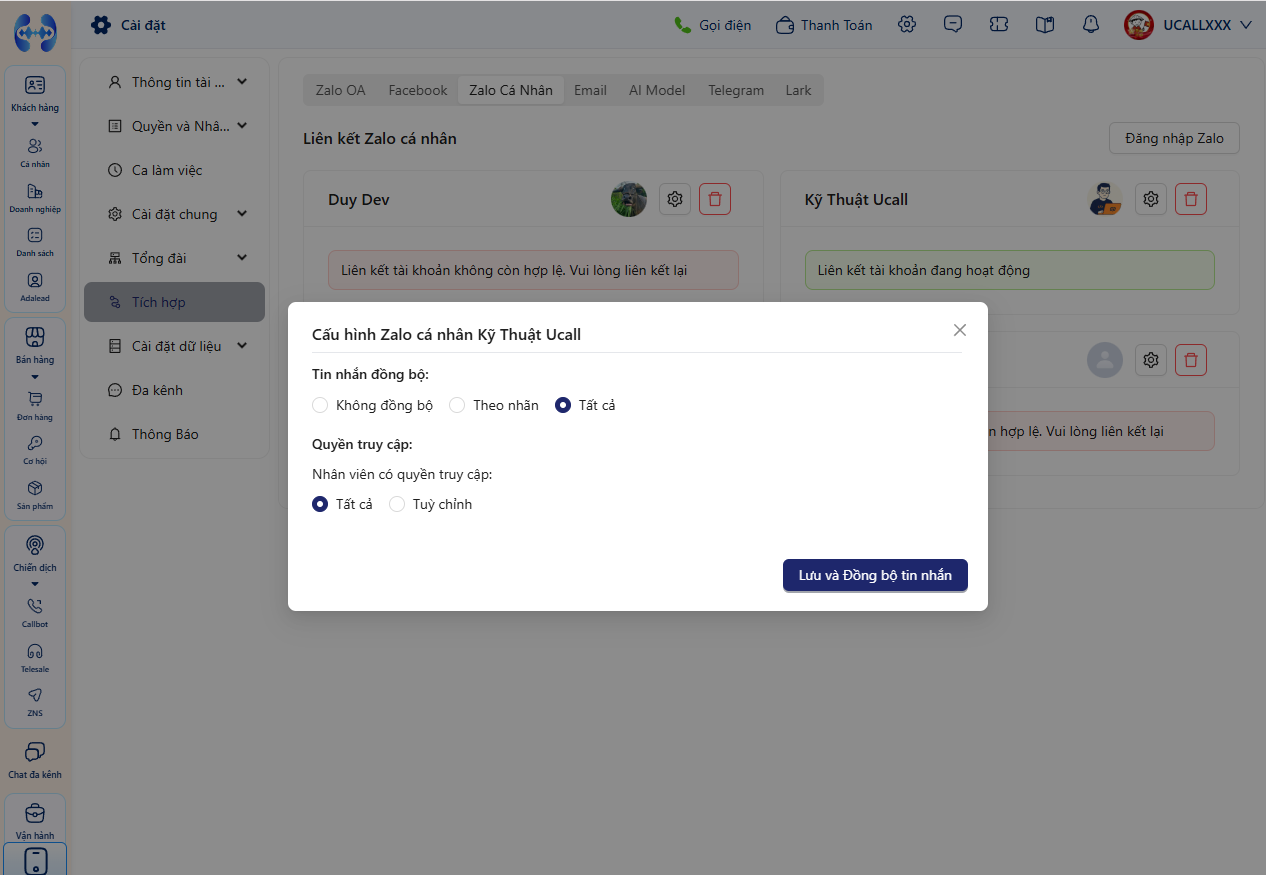Select Tất cả under Quyền truy cập
1266x875 pixels.
click(x=320, y=504)
